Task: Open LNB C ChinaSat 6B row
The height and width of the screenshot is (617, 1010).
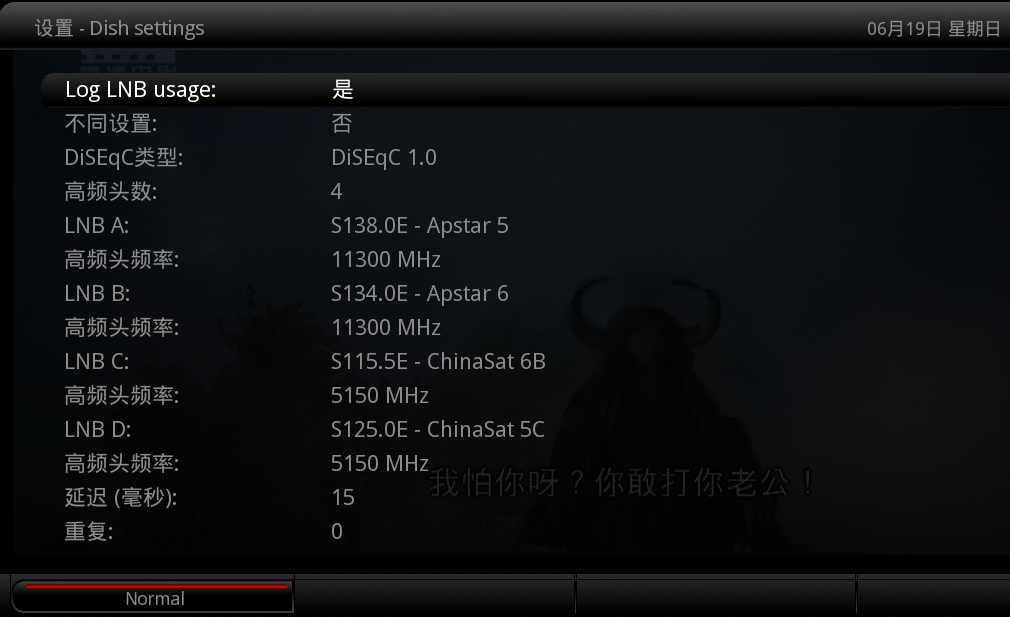Action: pos(526,361)
